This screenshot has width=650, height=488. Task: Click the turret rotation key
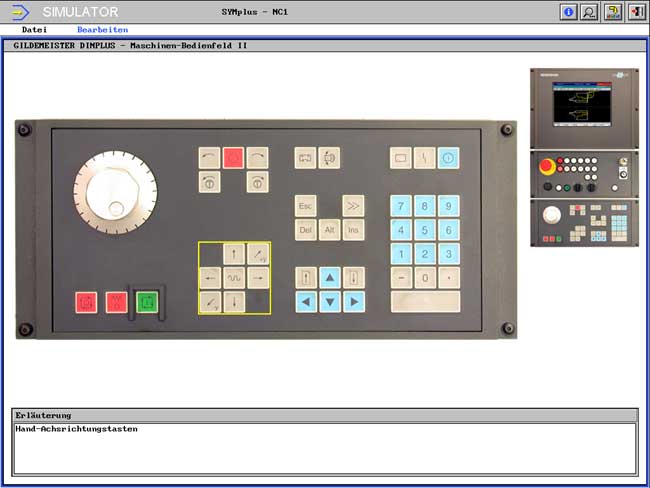coord(329,158)
